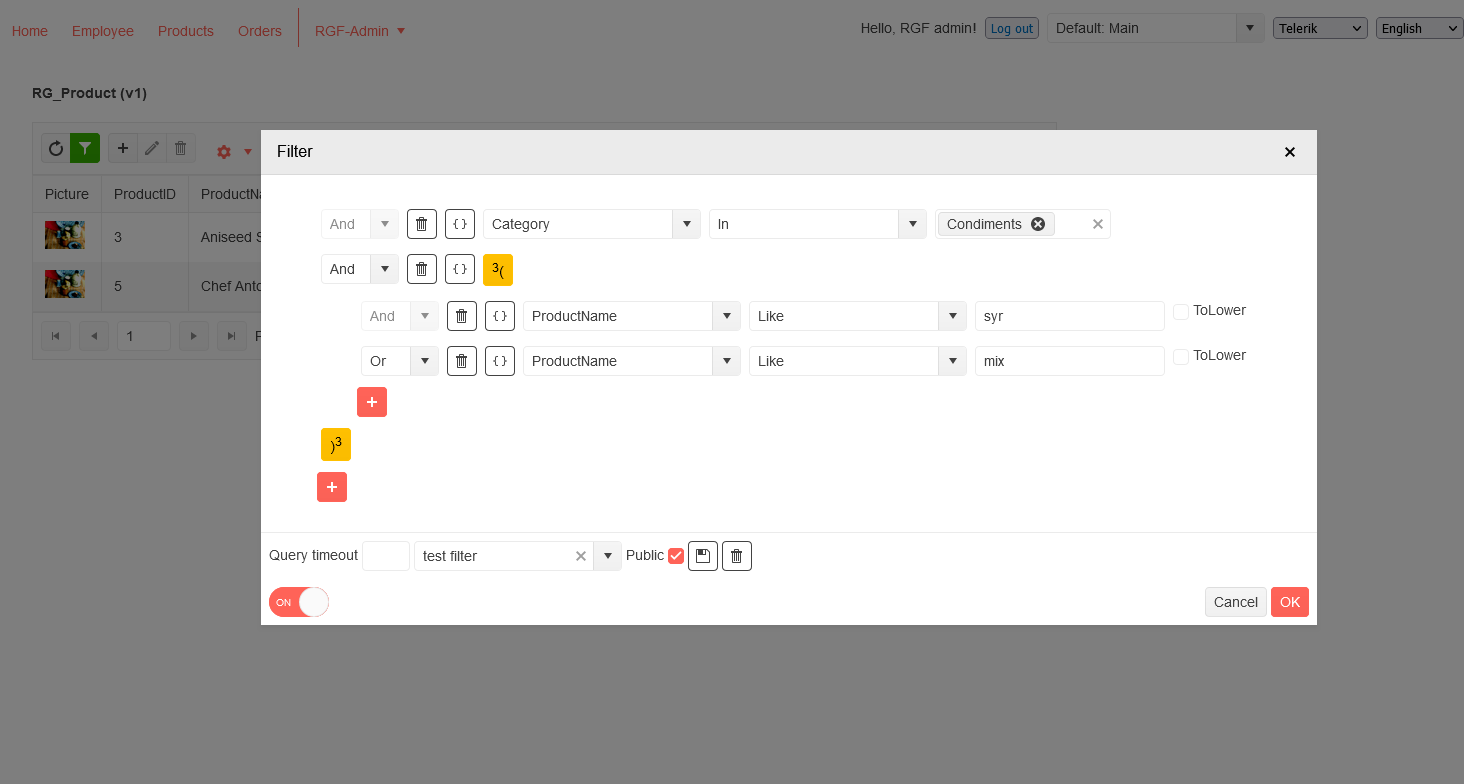The width and height of the screenshot is (1464, 784).
Task: Delete the ProductName 'syr' condition row
Action: tap(461, 316)
